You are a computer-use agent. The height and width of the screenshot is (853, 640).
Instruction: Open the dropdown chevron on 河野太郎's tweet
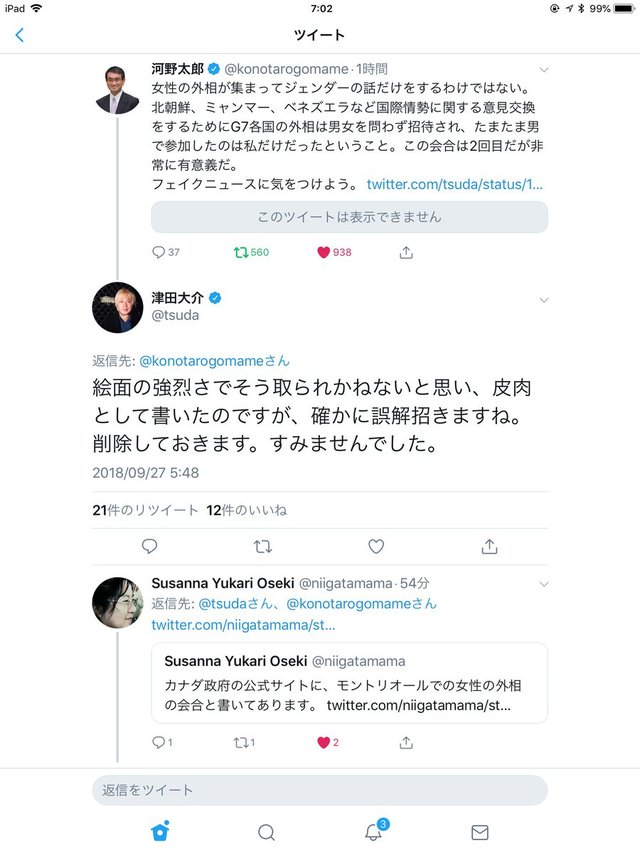[x=543, y=70]
